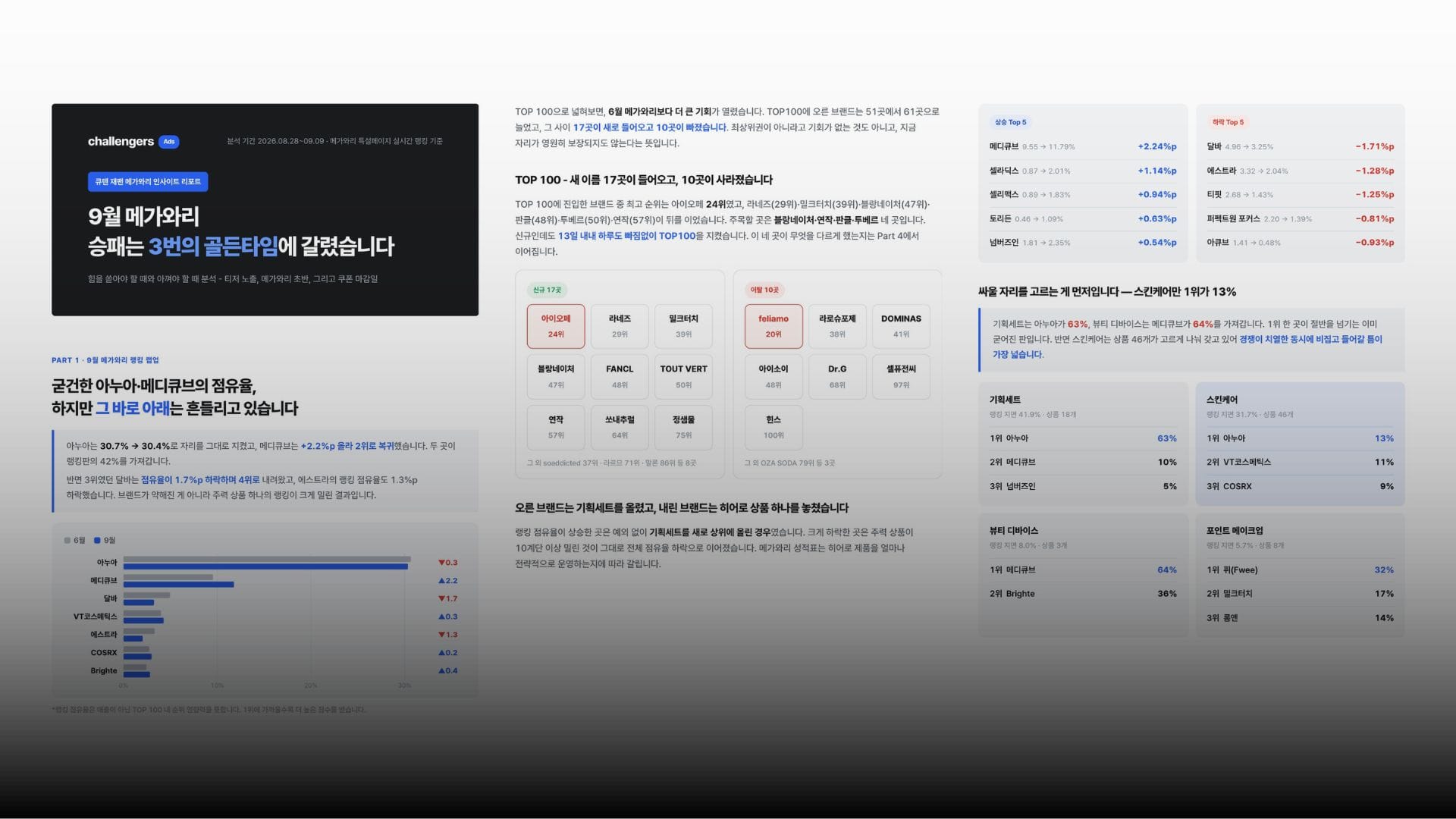Screen dimensions: 1456x819
Task: Select the Dr.G 68위 brand card
Action: pyautogui.click(x=837, y=377)
